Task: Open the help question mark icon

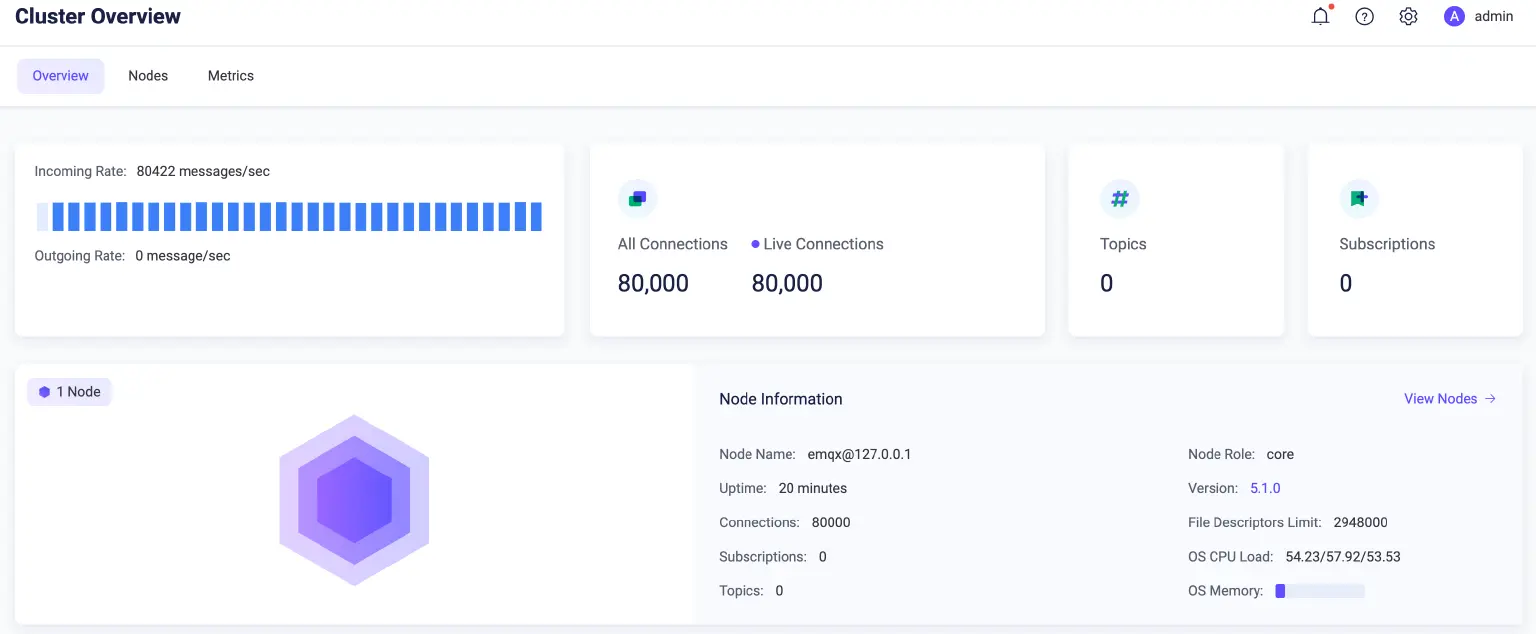Action: point(1364,16)
